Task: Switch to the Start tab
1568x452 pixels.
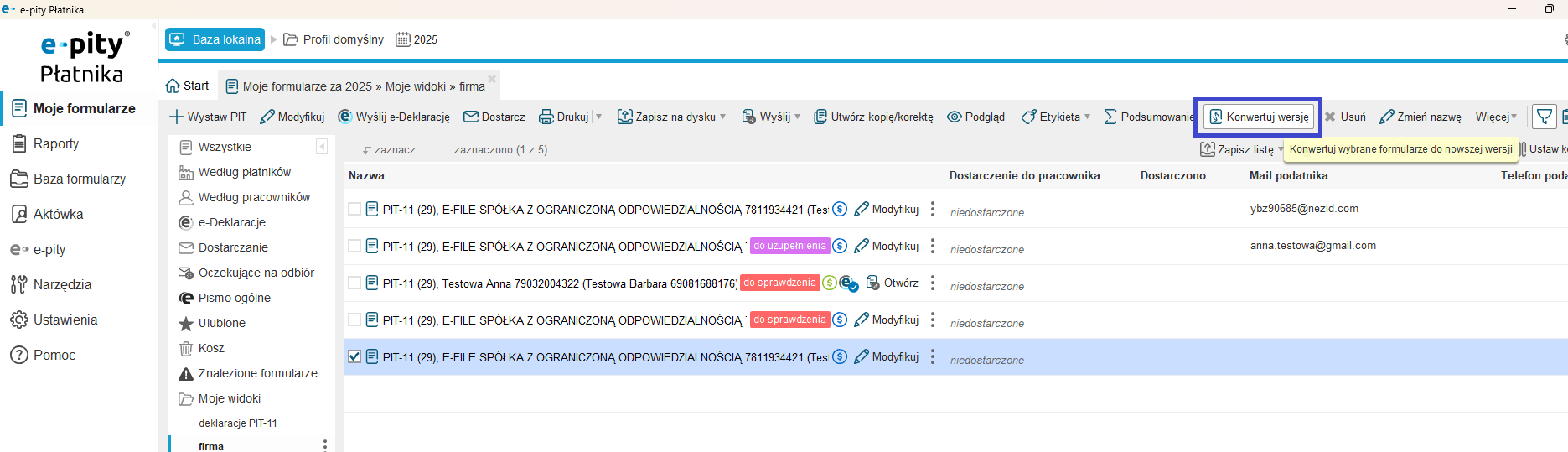Action: coord(188,86)
